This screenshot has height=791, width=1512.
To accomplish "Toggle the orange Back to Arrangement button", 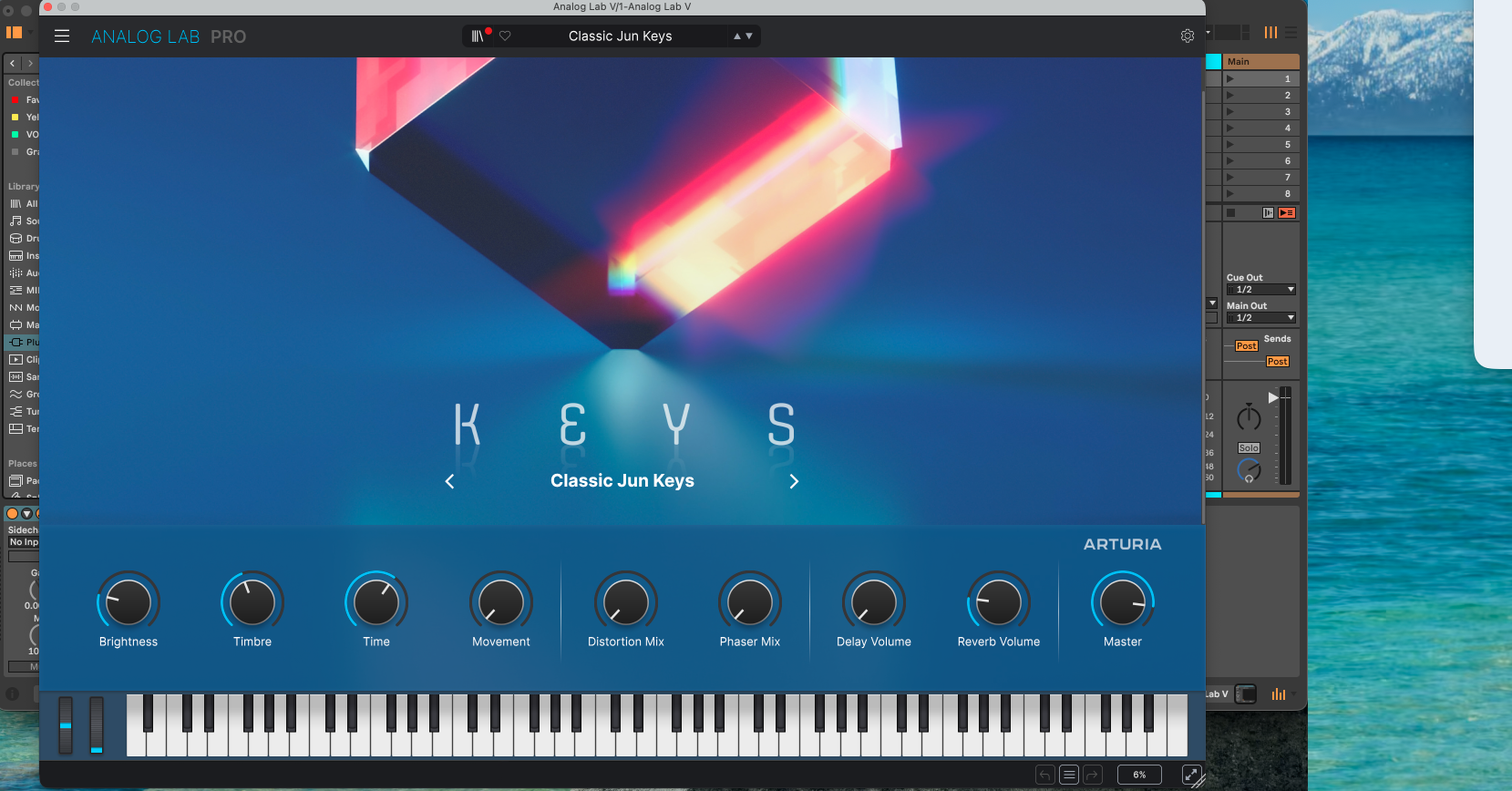I will point(1287,213).
